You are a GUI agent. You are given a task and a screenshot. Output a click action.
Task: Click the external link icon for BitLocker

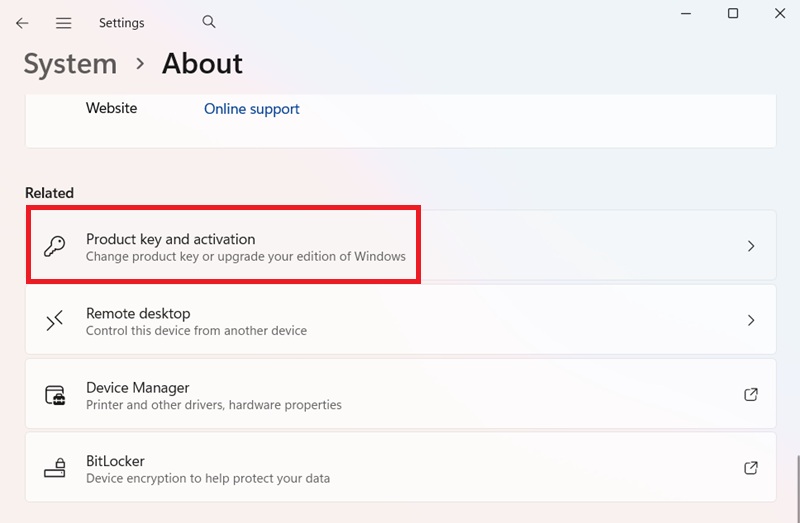751,468
